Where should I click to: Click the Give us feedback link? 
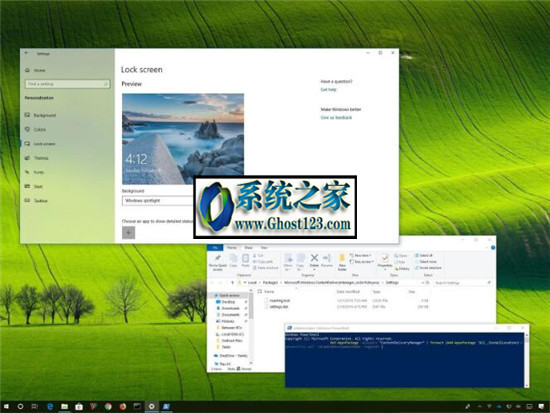pyautogui.click(x=336, y=118)
